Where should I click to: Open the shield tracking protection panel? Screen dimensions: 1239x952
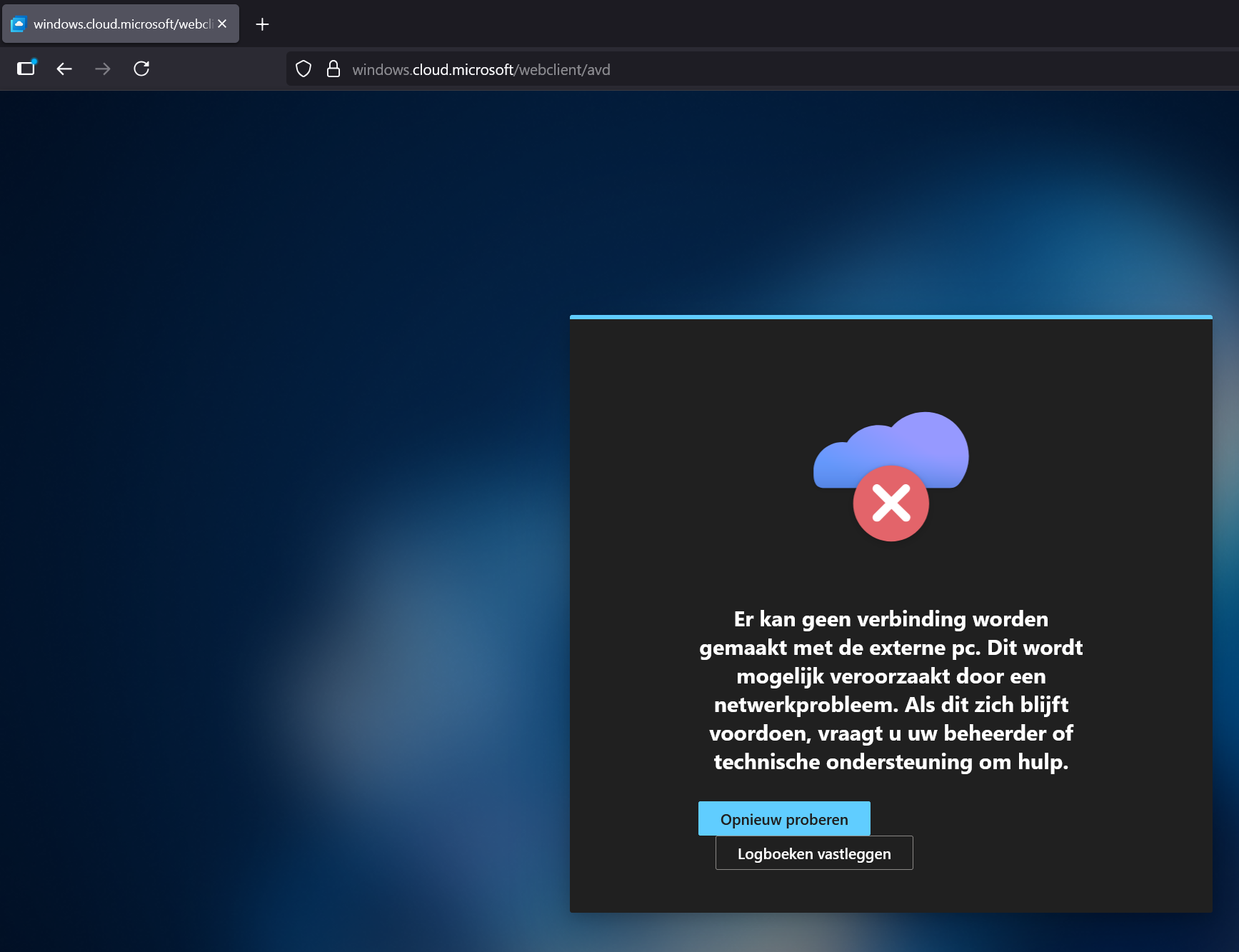[304, 69]
